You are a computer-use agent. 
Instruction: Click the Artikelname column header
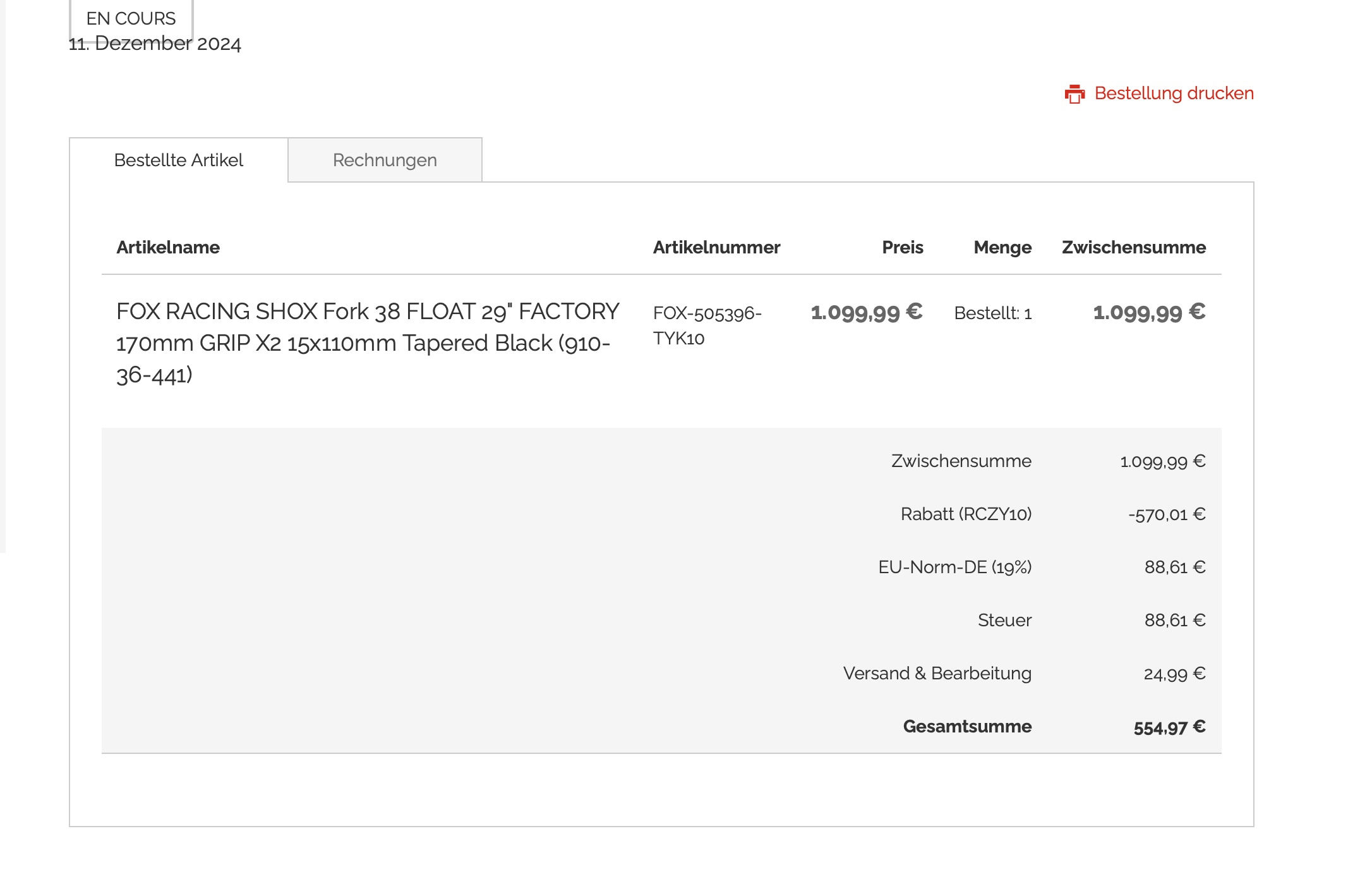click(x=168, y=248)
